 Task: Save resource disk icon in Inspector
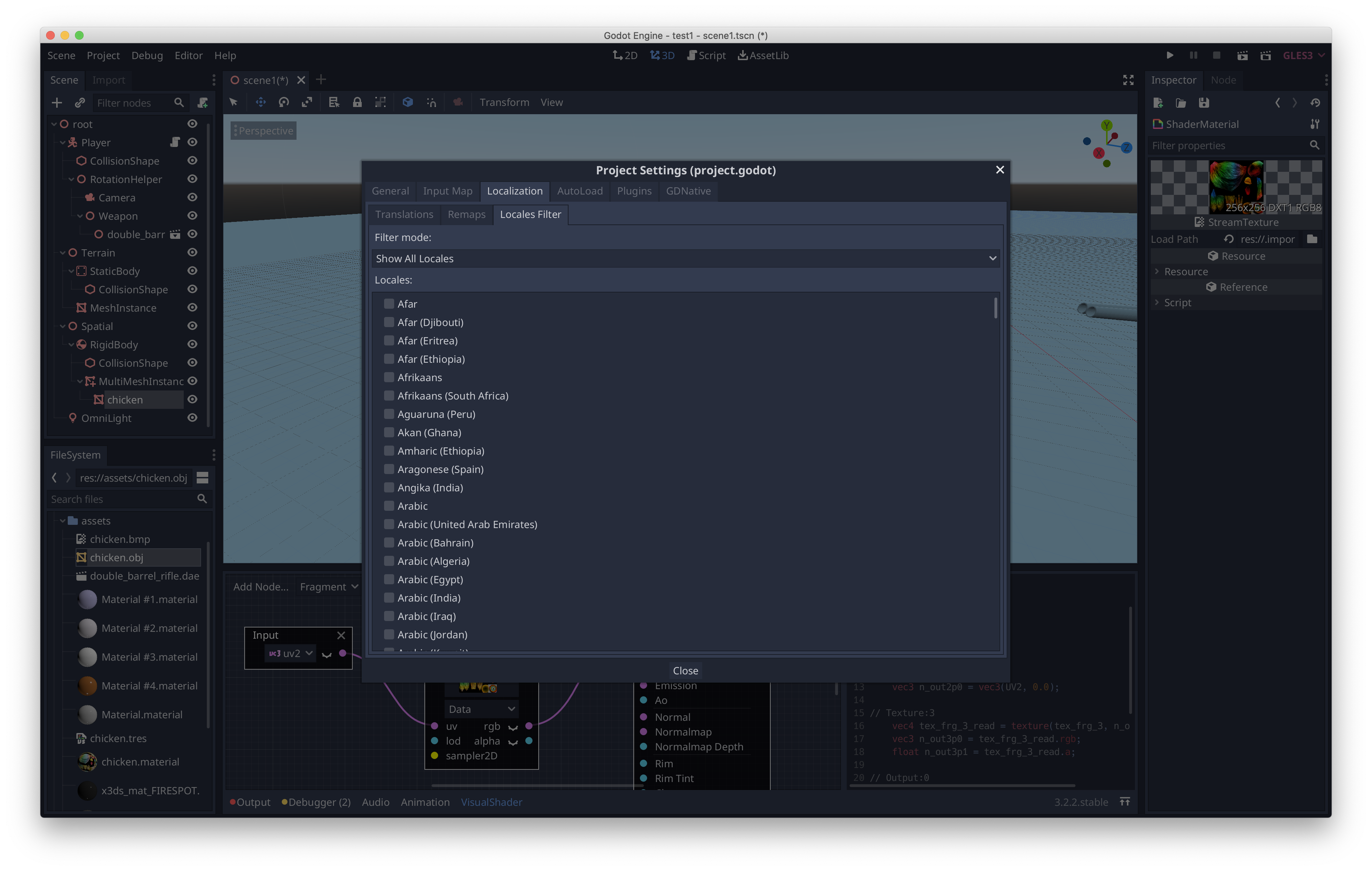(1204, 103)
